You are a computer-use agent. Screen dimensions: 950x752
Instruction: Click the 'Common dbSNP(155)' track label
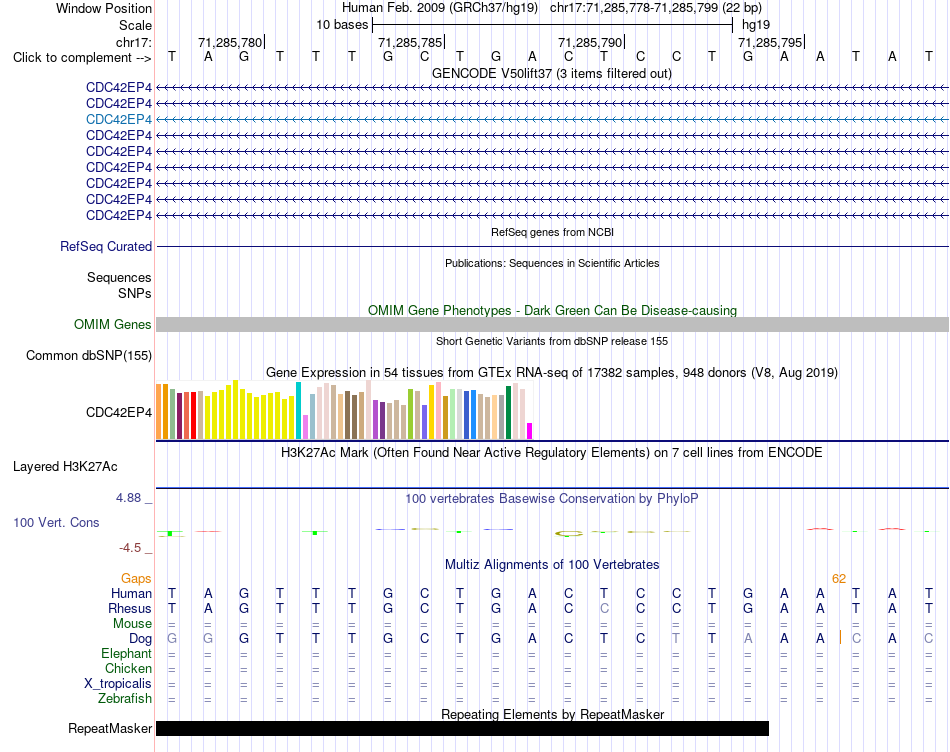click(89, 356)
